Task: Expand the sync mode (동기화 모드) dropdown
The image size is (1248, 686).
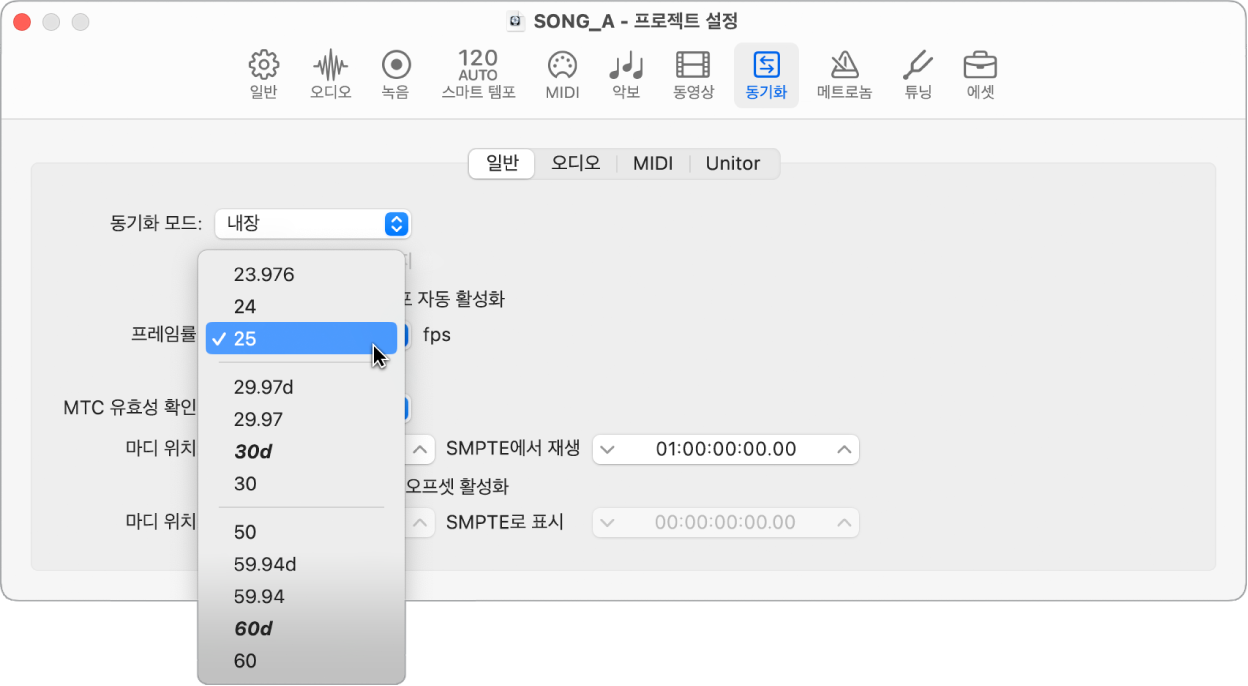Action: click(312, 224)
